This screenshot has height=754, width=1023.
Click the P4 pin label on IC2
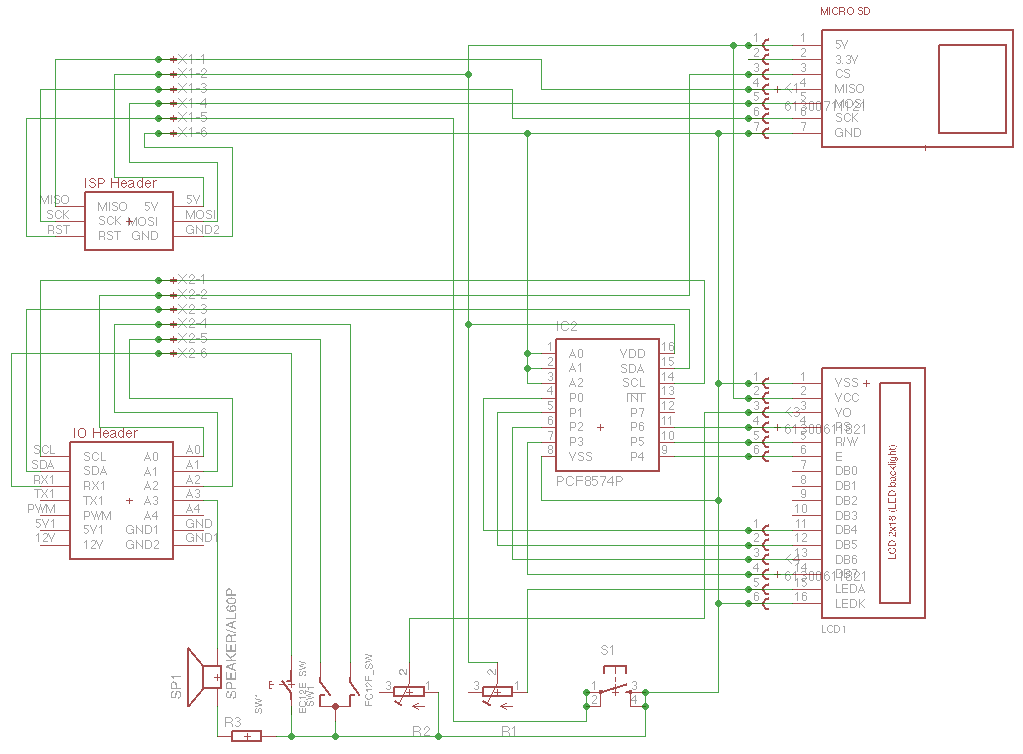point(637,457)
